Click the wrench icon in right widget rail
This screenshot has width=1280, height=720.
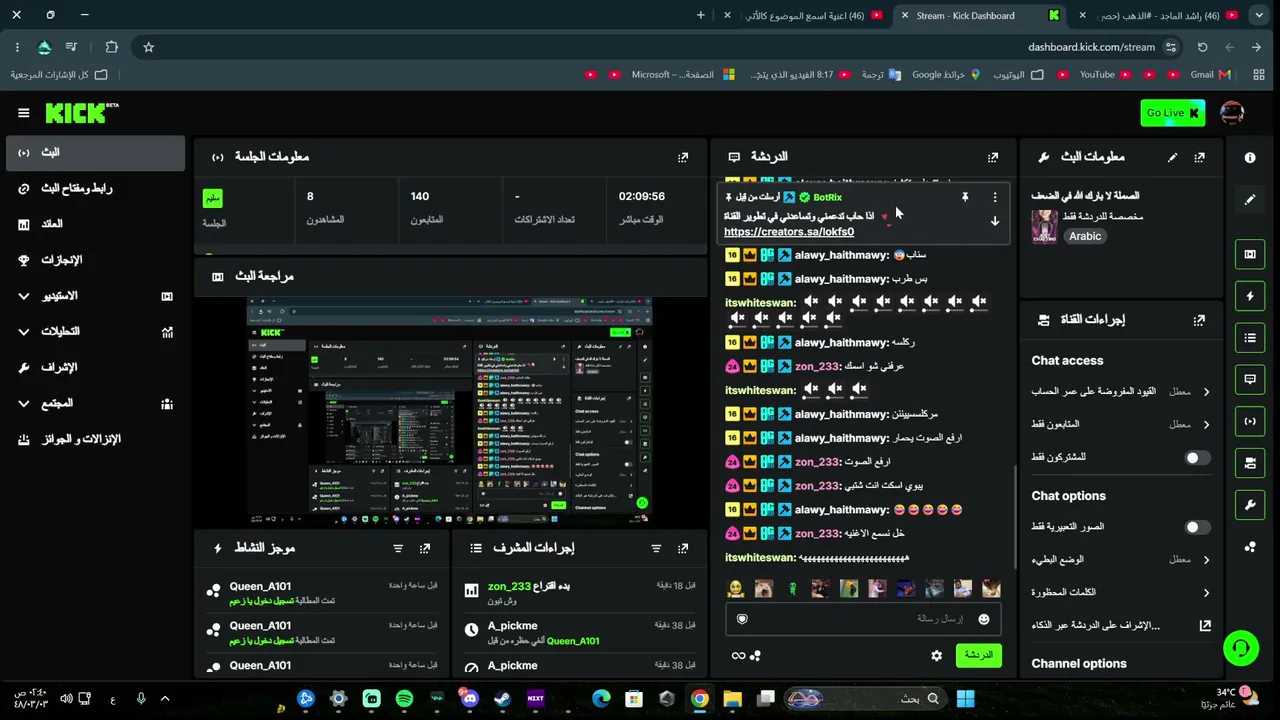1250,505
